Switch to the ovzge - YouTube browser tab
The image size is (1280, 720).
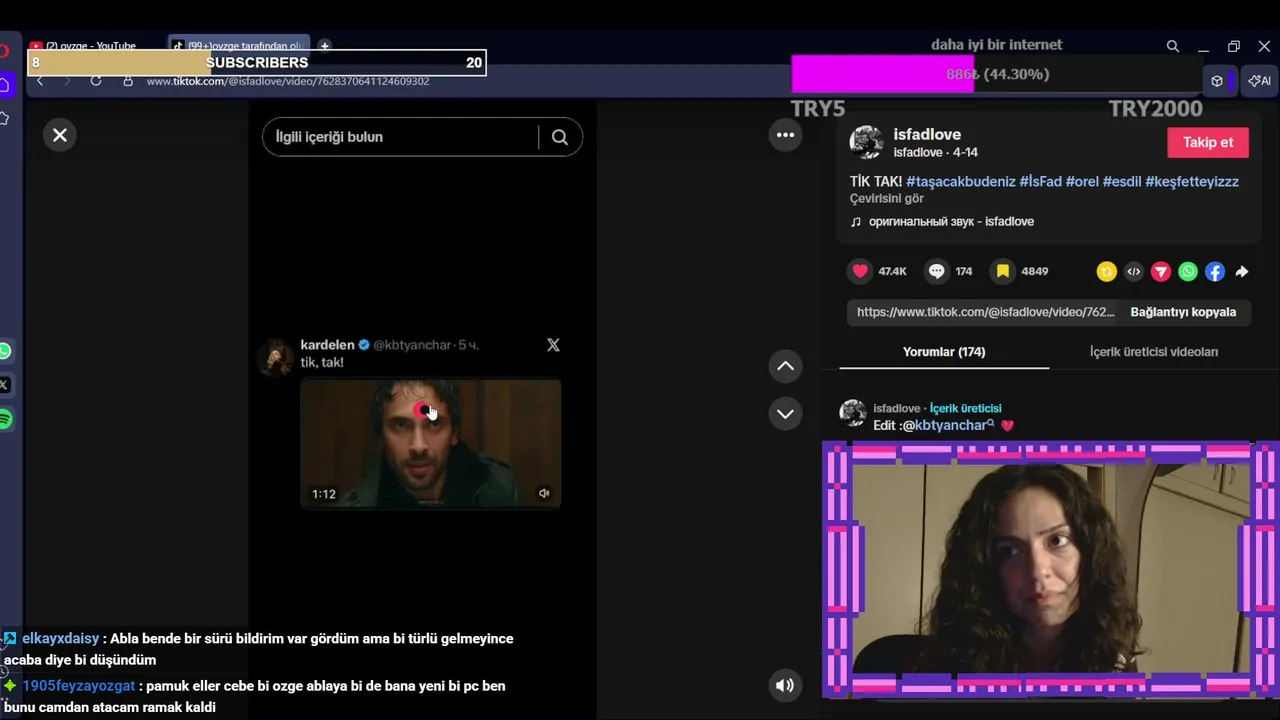coord(90,46)
